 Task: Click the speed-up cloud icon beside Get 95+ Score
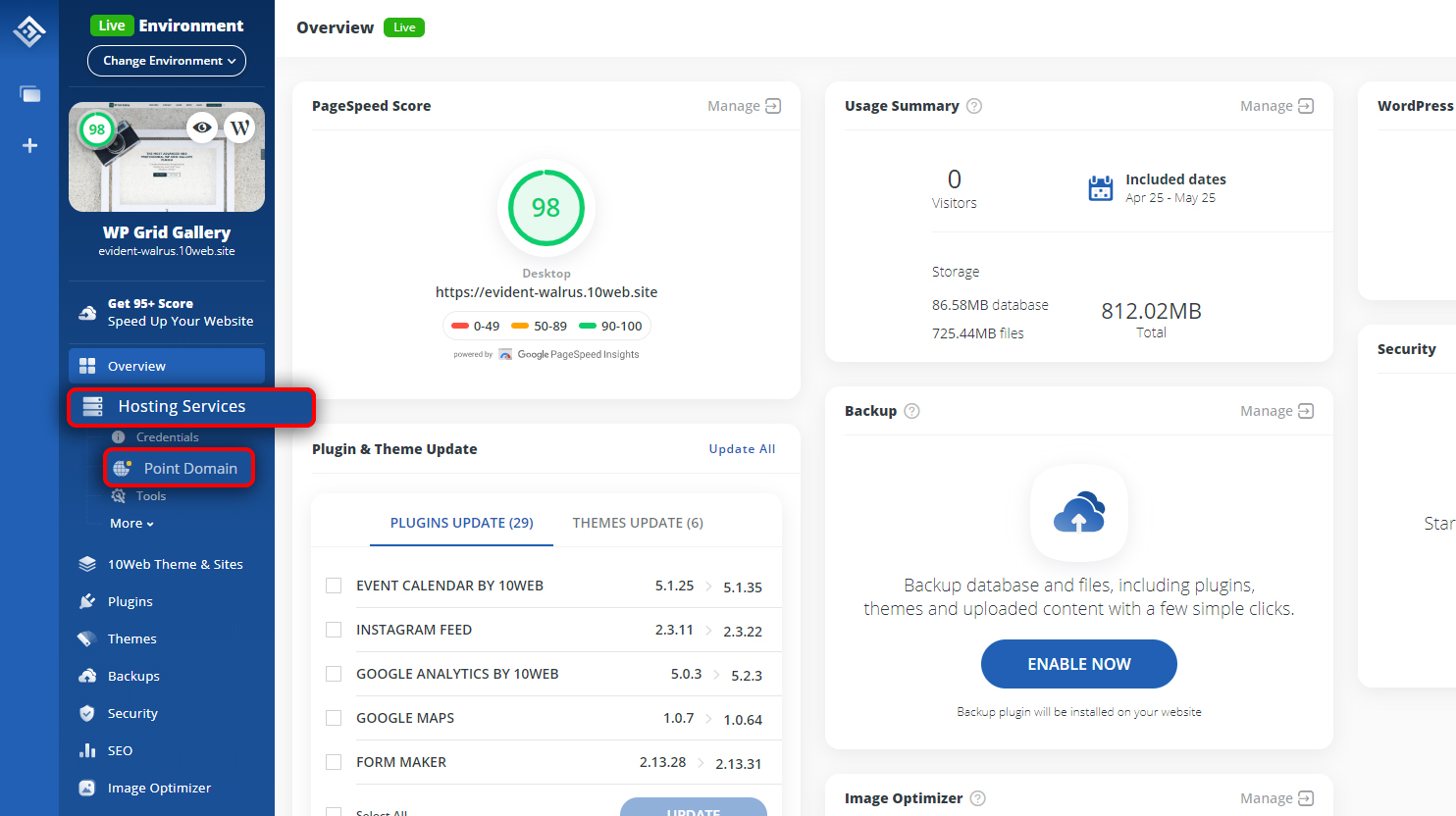(x=87, y=314)
